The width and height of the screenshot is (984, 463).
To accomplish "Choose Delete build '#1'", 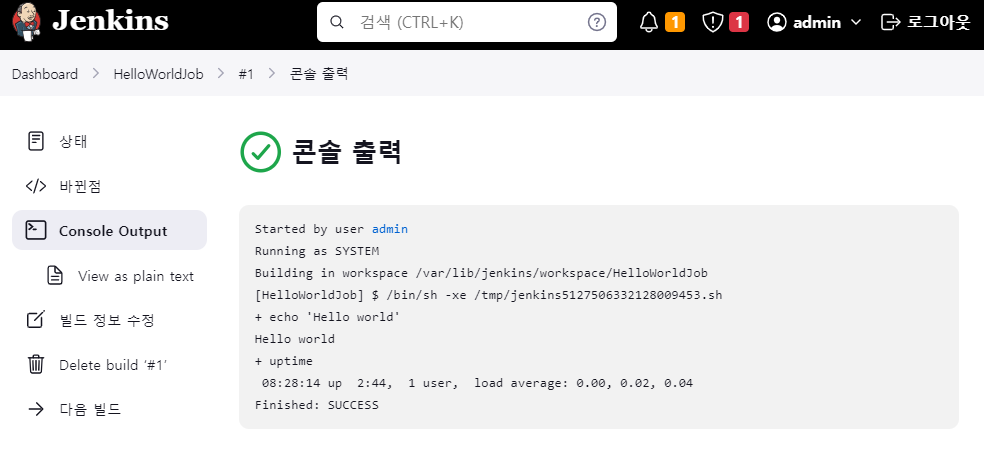I will coord(109,365).
